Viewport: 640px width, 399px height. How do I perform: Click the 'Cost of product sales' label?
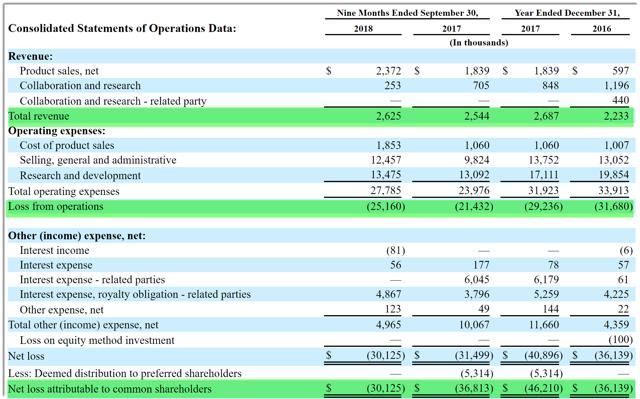(67, 146)
